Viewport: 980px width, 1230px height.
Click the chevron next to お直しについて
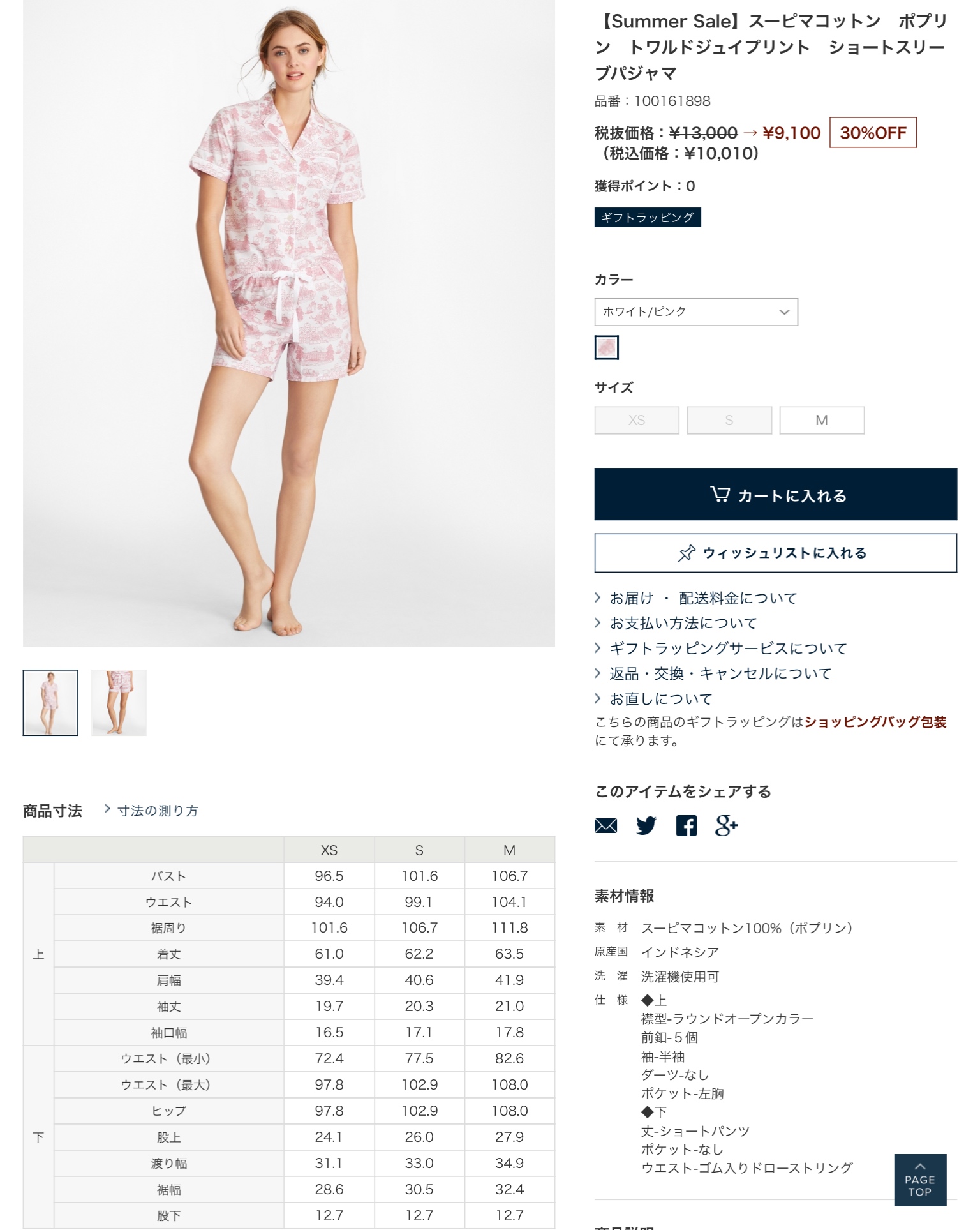pos(598,698)
